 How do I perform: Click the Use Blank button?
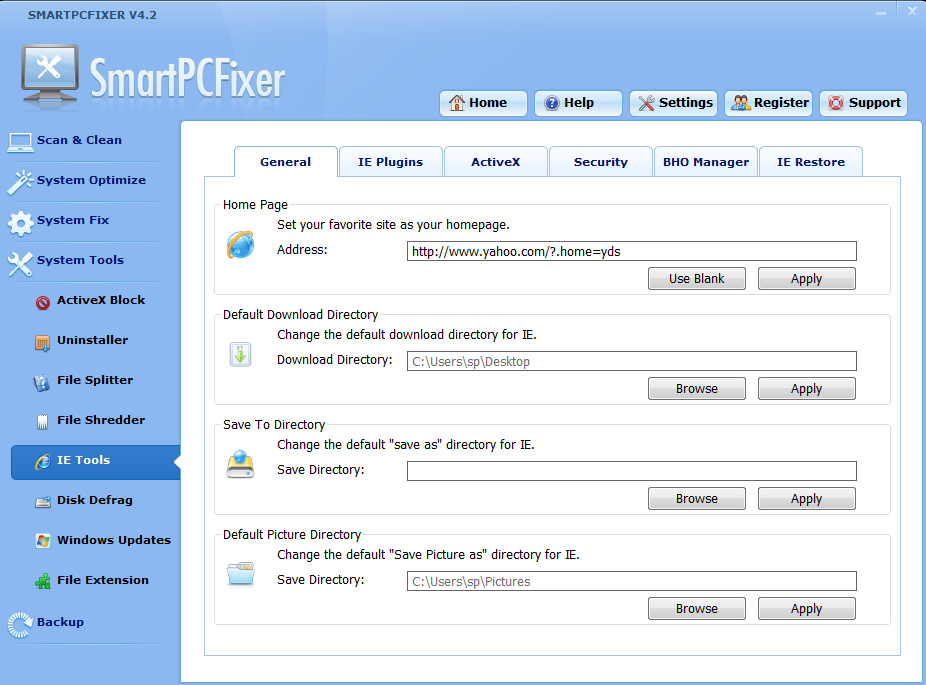coord(697,279)
